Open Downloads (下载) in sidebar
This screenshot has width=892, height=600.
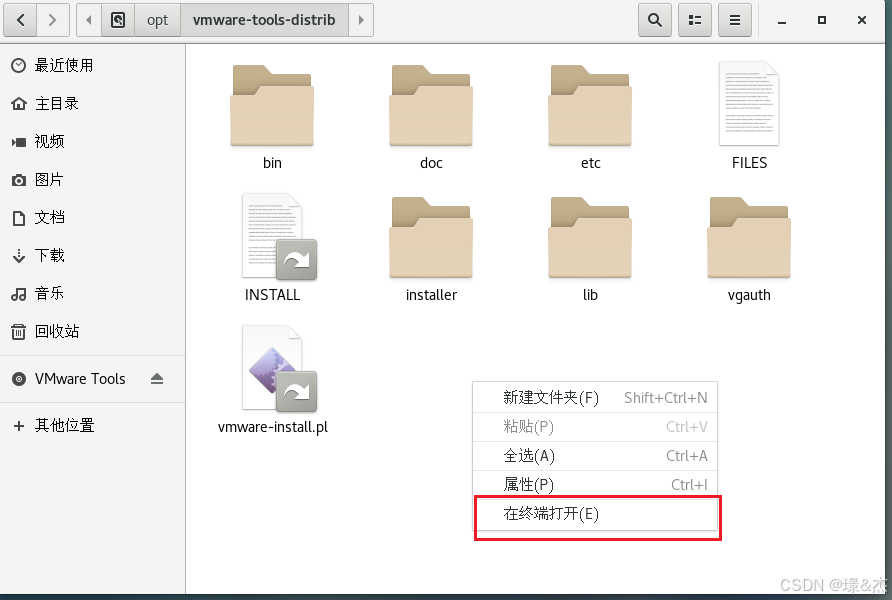(93, 255)
